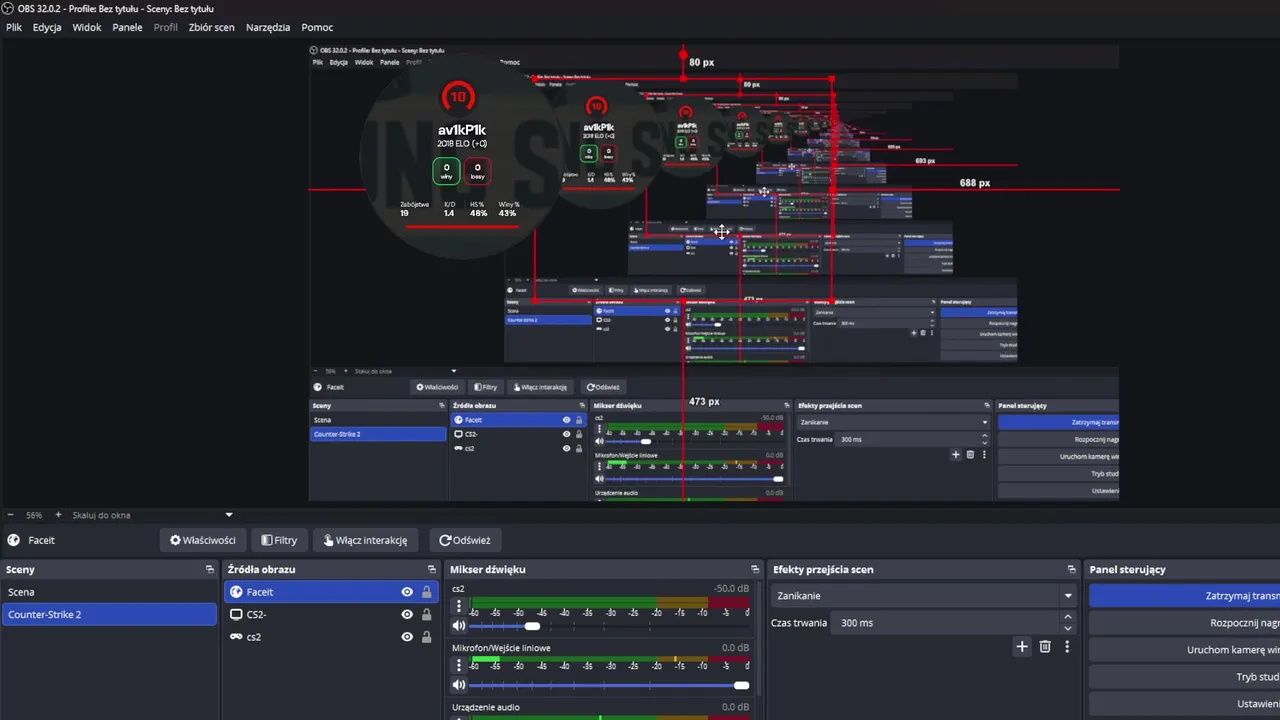Click the Mikrofon/Wejście liniowe volume slider handle
Image resolution: width=1280 pixels, height=720 pixels.
[741, 685]
